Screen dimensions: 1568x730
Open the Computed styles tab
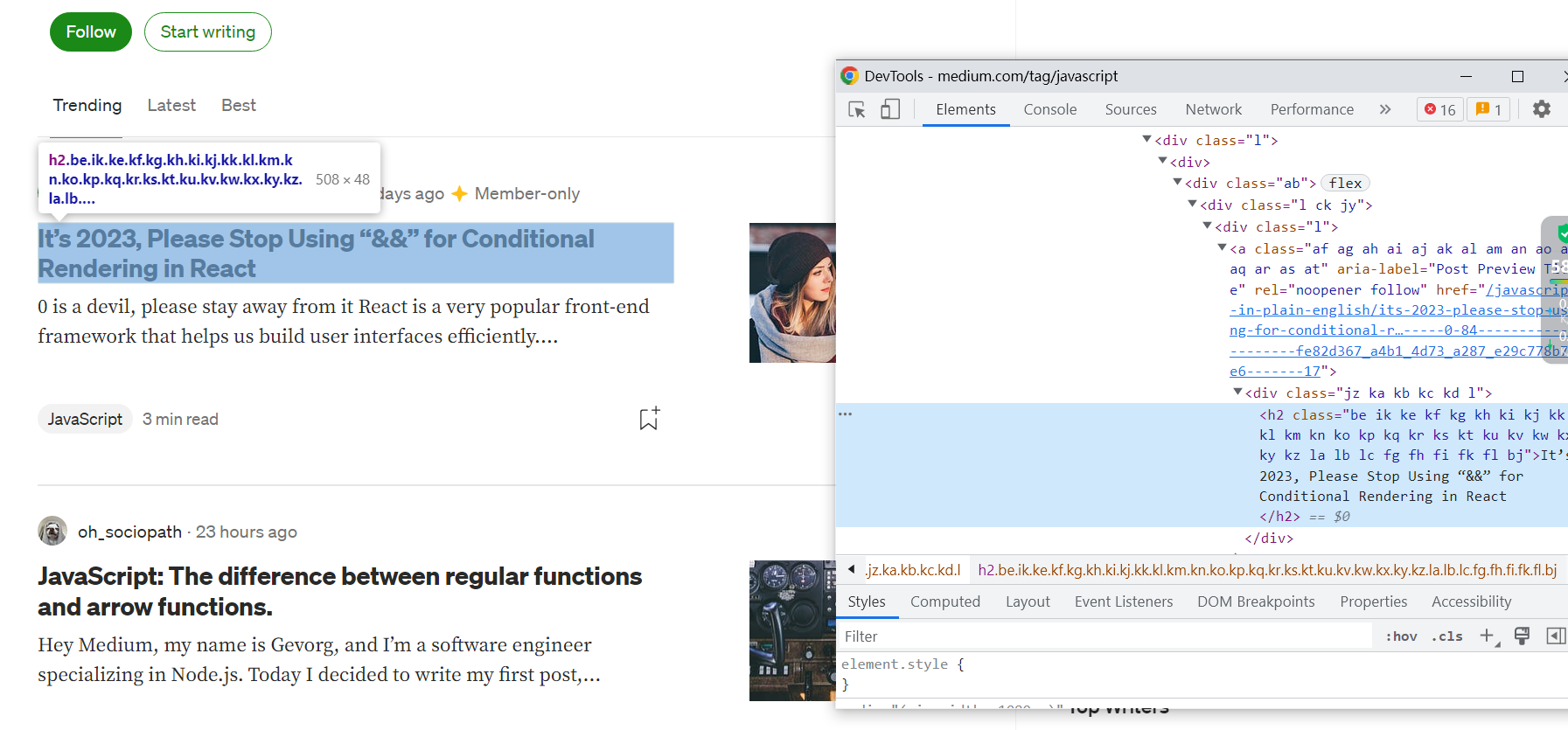[x=944, y=601]
